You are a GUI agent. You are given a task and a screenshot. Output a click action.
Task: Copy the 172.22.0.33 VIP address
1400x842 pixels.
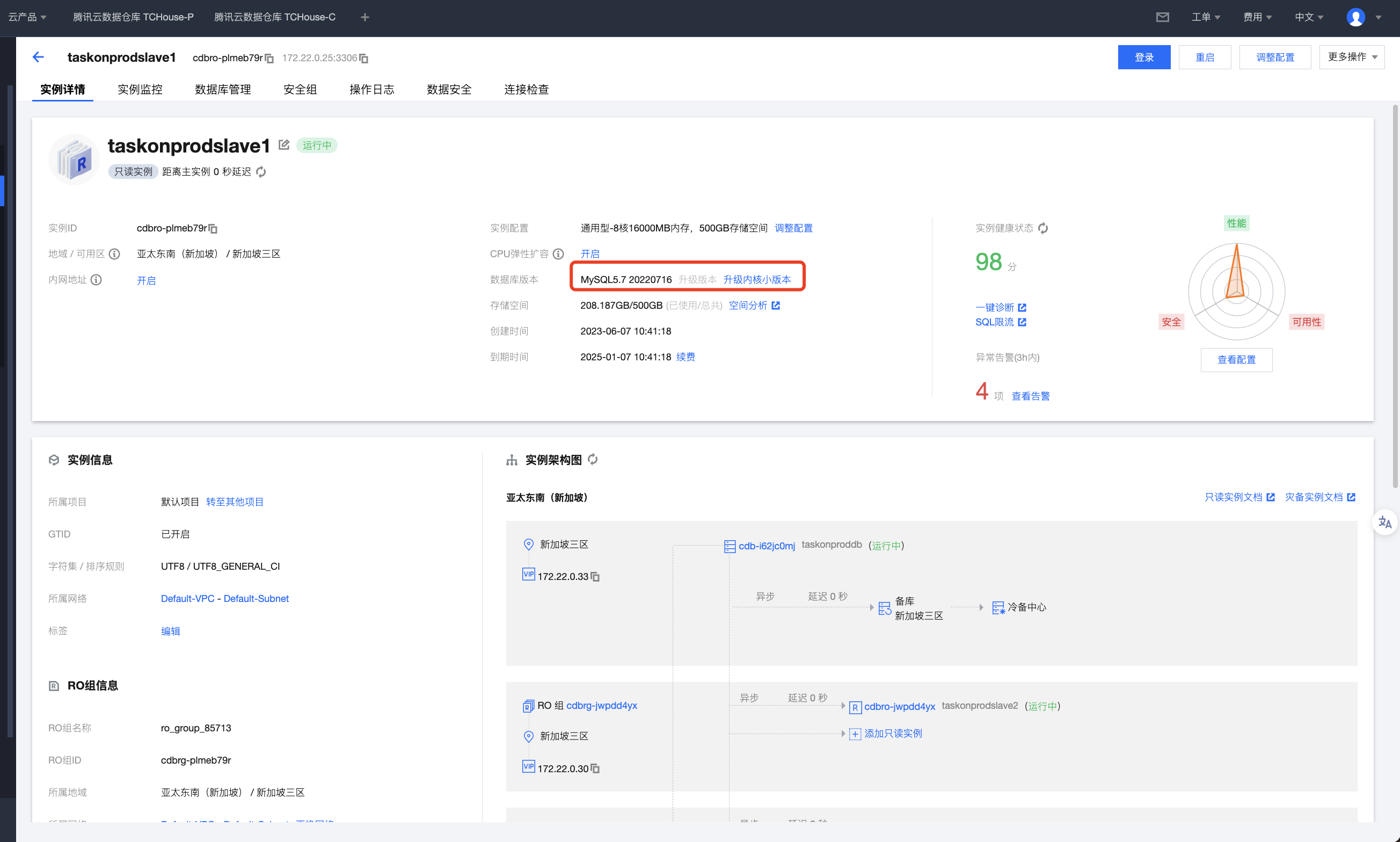pos(595,577)
